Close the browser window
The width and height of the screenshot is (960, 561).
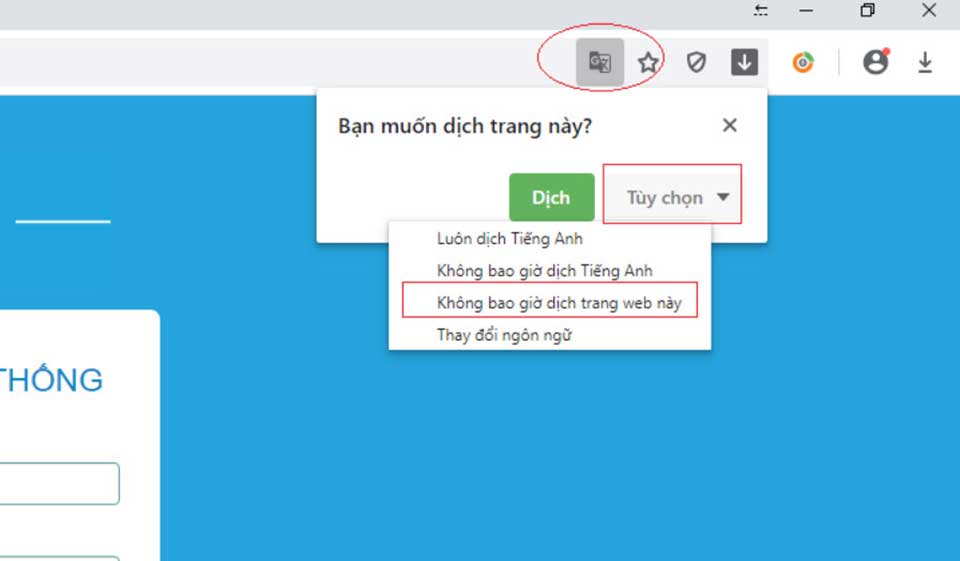tap(929, 10)
